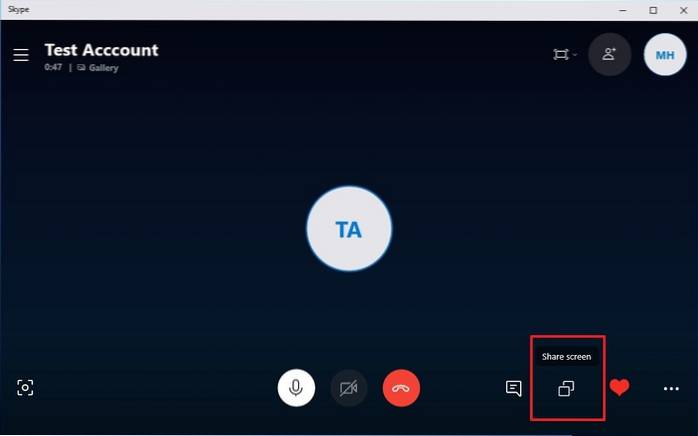End the call with red hang-up button

401,388
